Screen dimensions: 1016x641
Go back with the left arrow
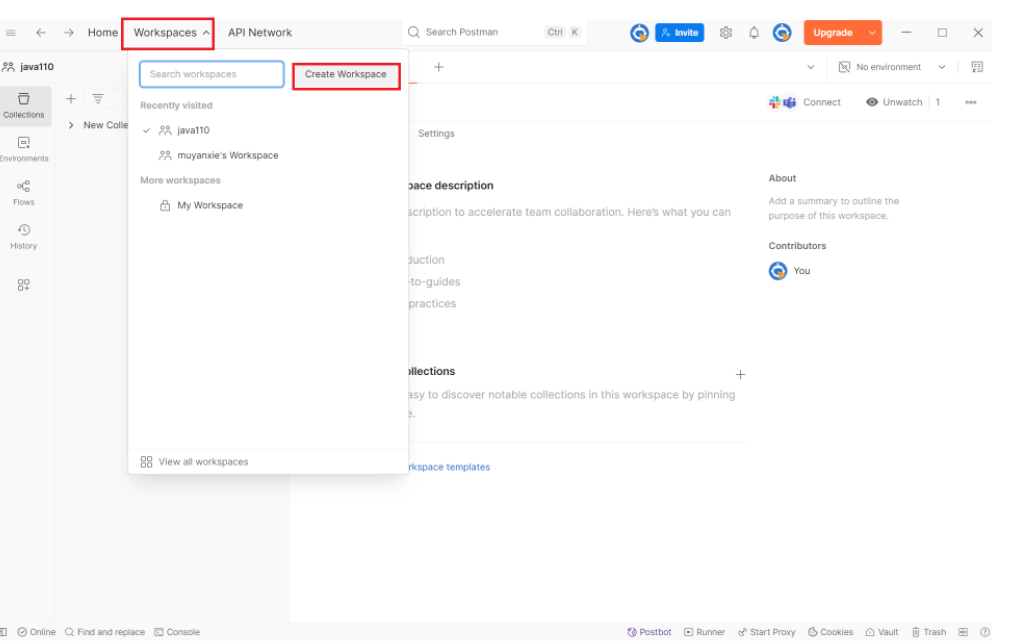pos(41,32)
